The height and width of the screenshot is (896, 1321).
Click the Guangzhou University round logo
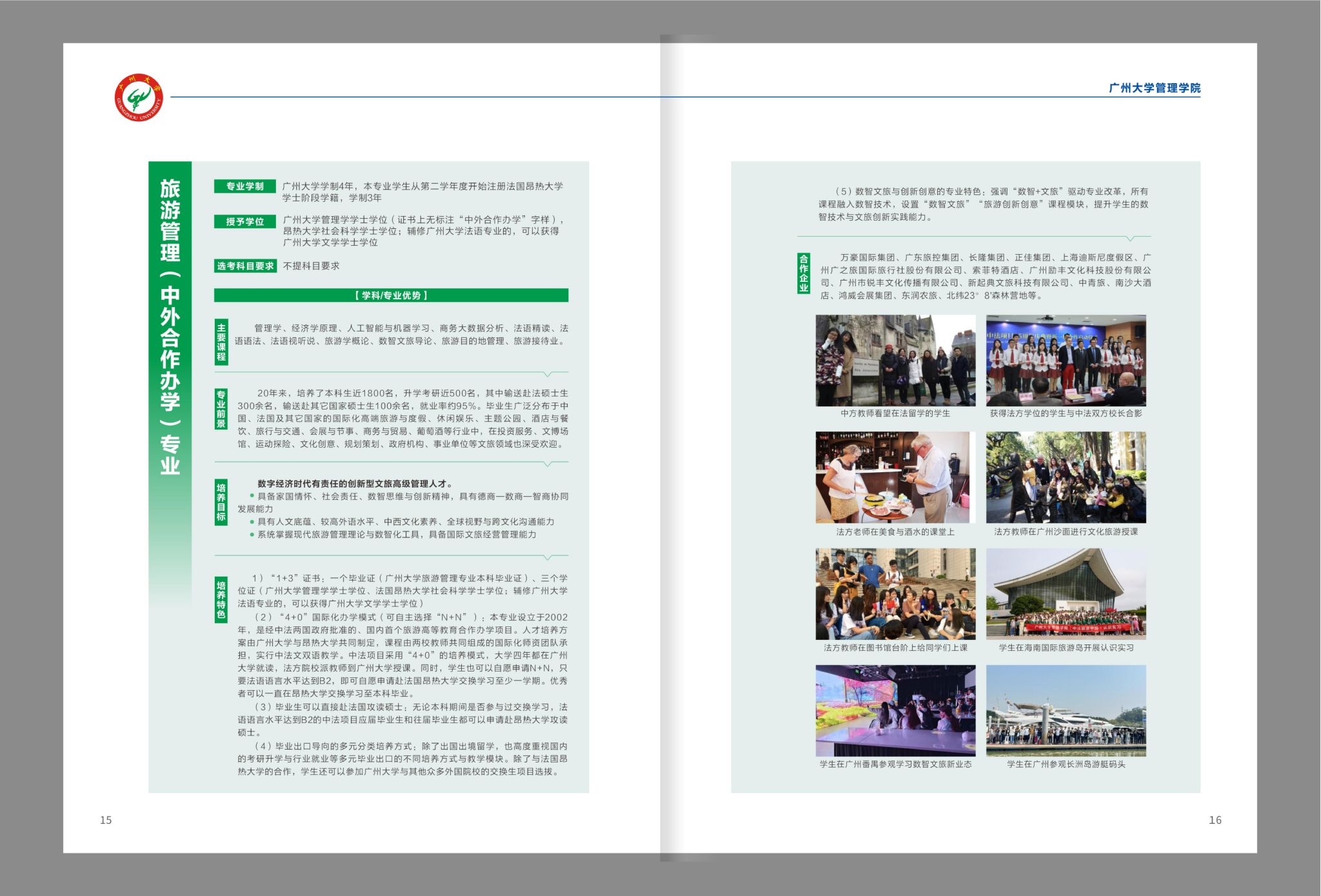coord(139,97)
